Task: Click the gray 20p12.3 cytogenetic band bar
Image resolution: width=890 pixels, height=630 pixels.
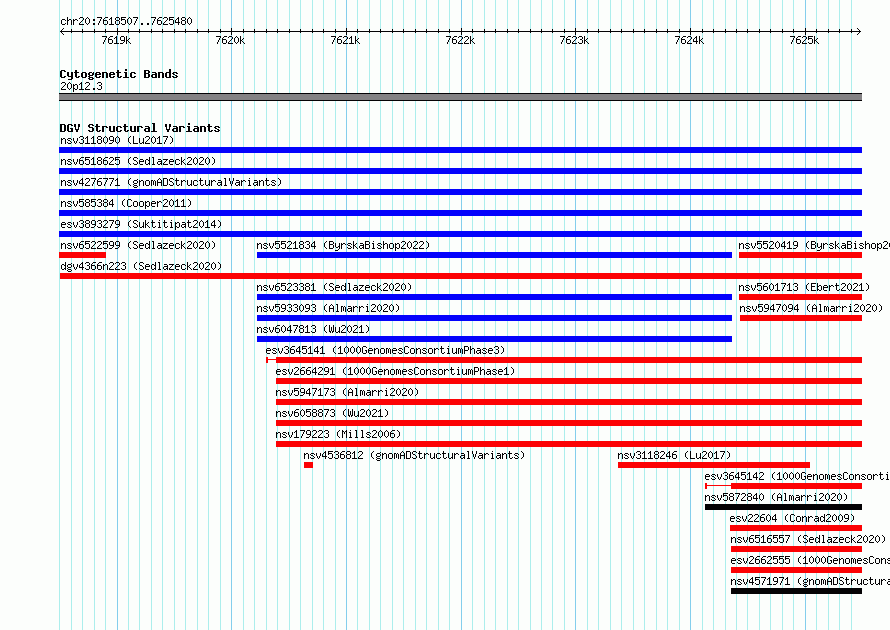Action: point(460,97)
